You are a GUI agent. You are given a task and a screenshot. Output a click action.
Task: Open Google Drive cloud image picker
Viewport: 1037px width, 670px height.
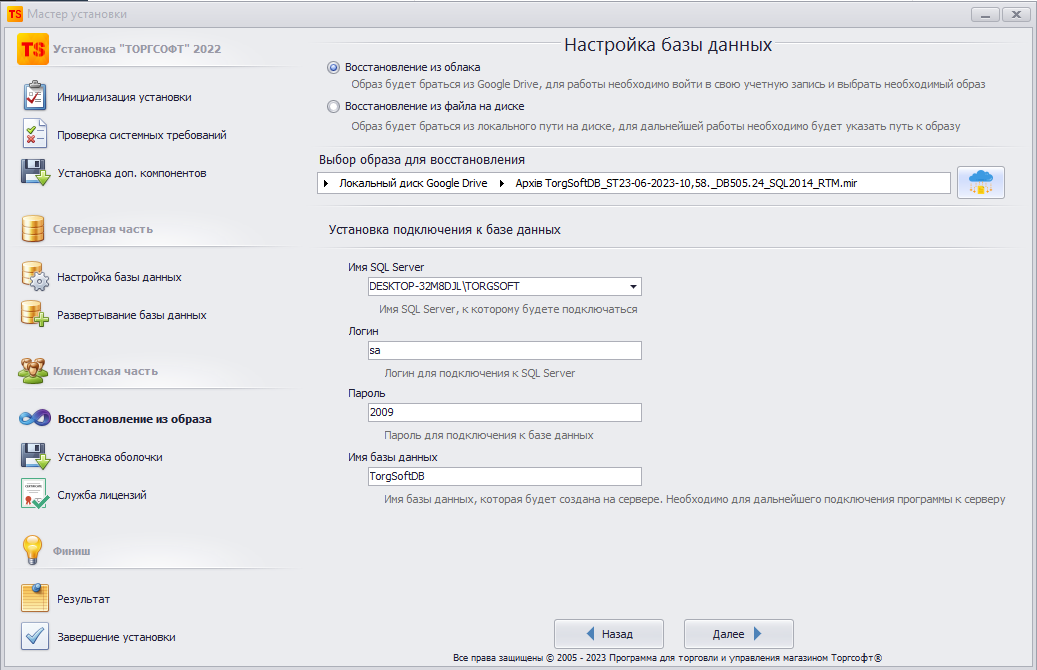[x=981, y=183]
